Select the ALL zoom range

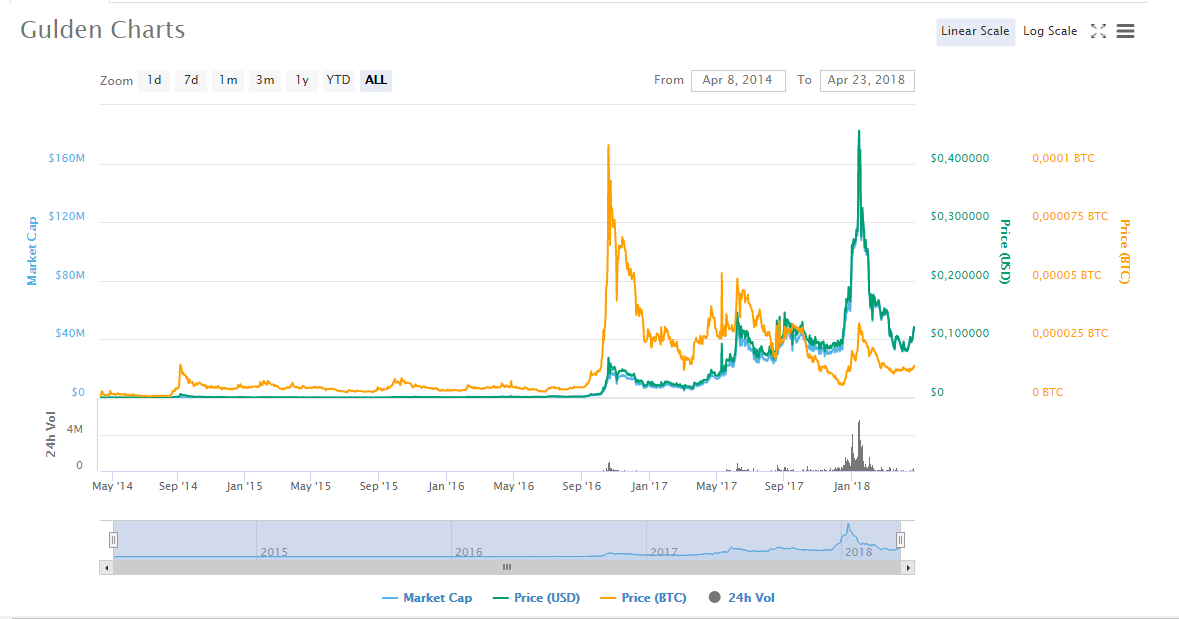click(376, 80)
